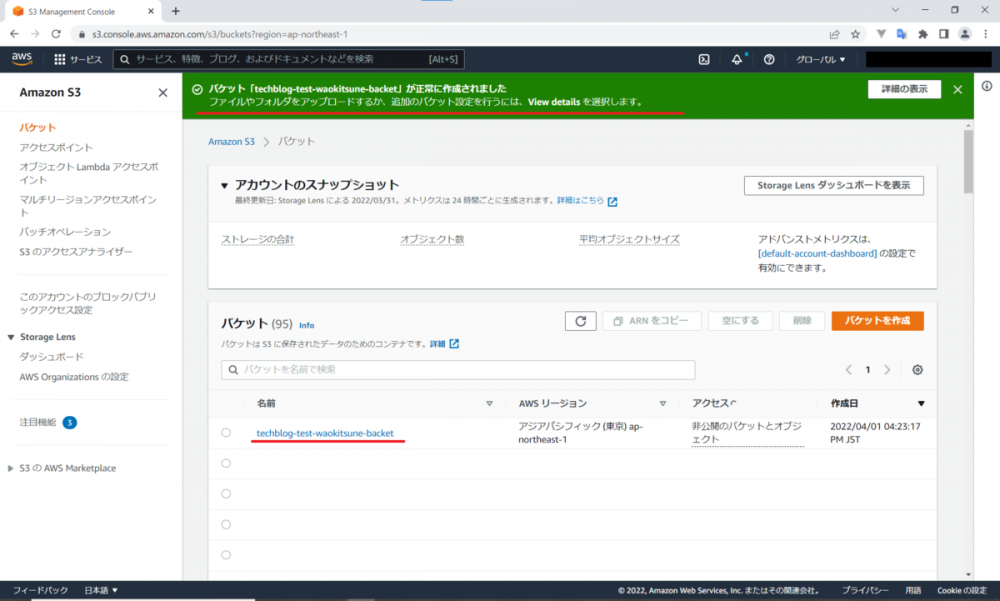The image size is (1000, 601).
Task: Go to the previous page of buckets
Action: [x=848, y=370]
